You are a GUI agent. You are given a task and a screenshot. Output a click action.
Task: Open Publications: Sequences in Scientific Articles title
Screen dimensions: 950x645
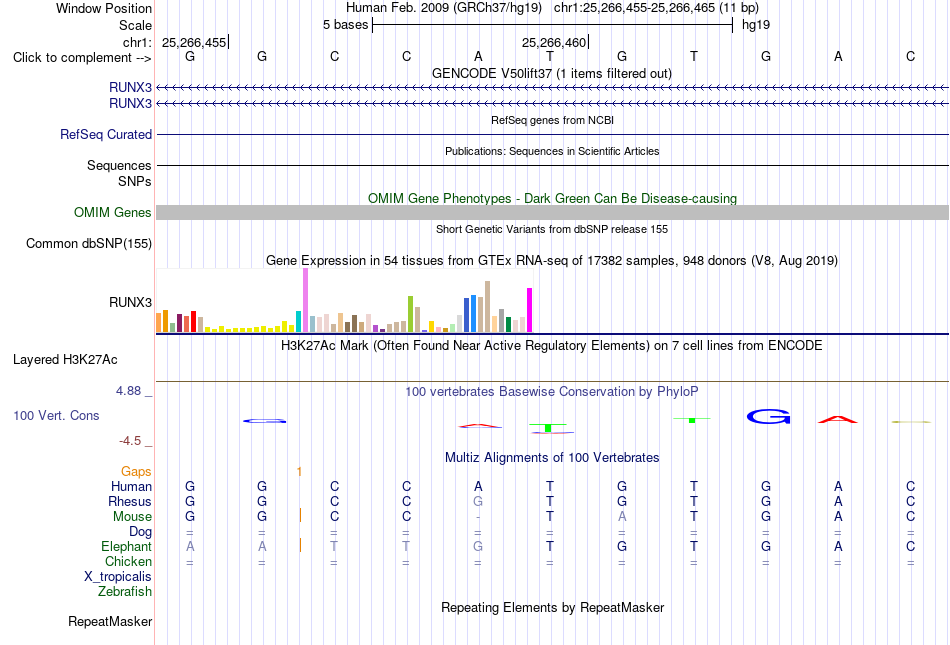coord(552,151)
